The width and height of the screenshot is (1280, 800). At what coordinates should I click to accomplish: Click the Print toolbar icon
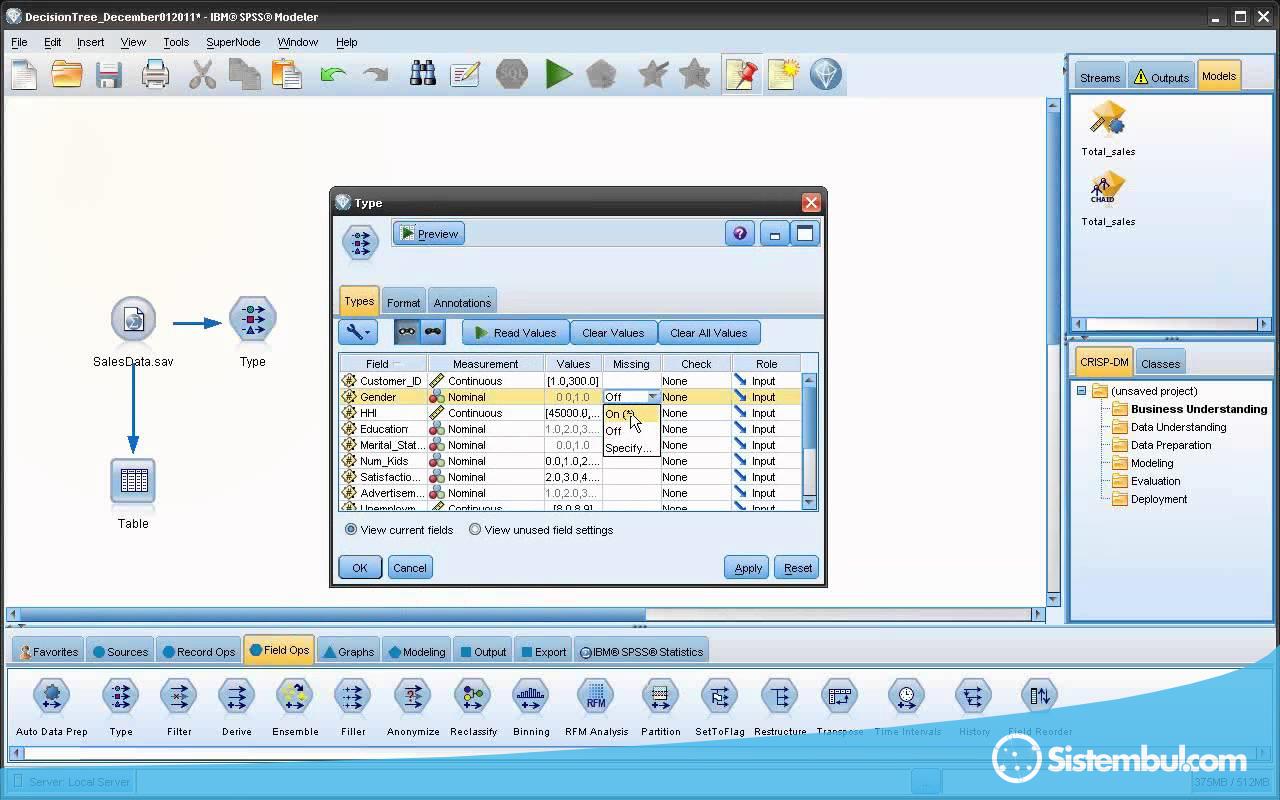(155, 74)
